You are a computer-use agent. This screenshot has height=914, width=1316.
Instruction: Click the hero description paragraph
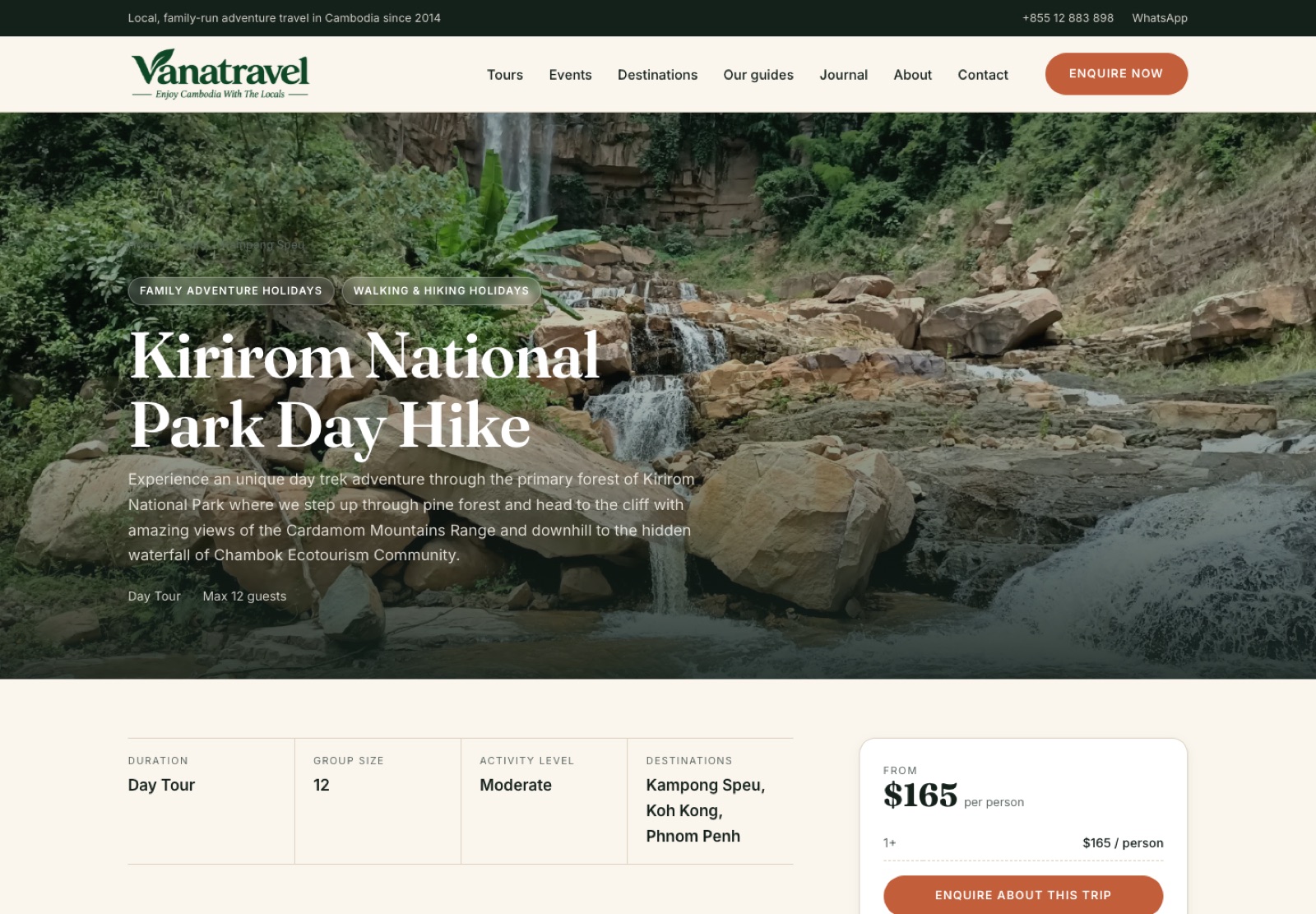[x=411, y=517]
